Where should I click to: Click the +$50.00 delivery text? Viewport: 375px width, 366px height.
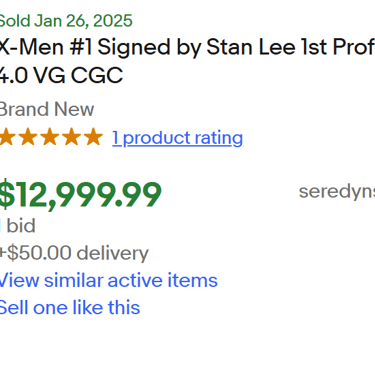[74, 253]
